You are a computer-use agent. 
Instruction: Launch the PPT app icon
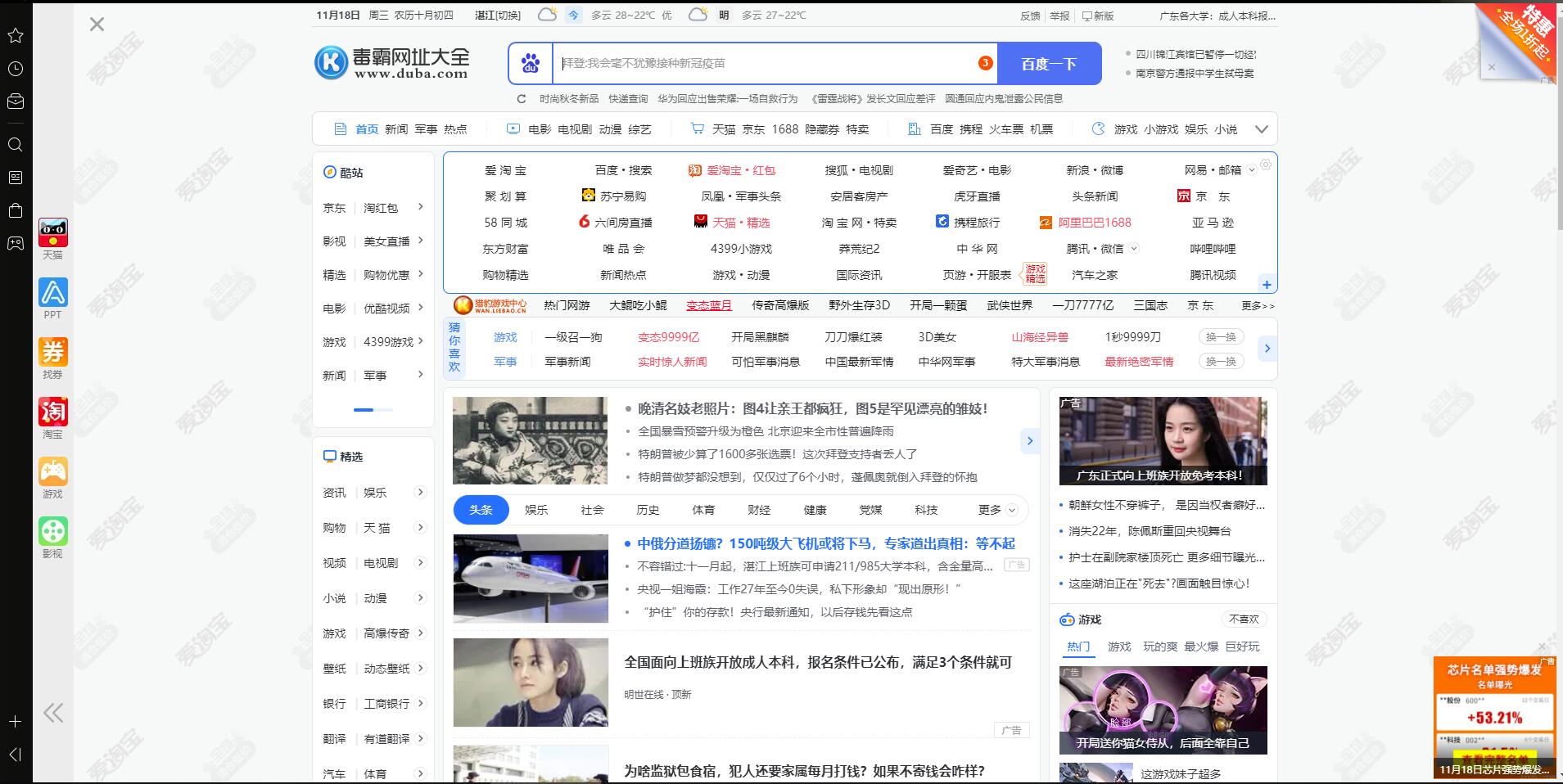[x=53, y=293]
